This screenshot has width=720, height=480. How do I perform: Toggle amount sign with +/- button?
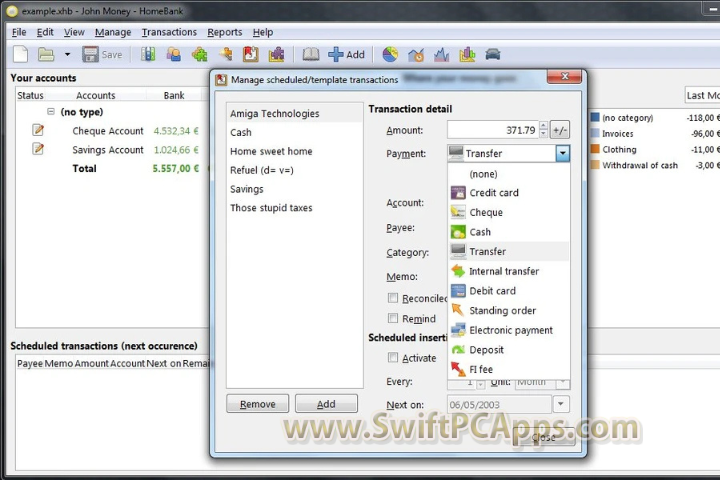pyautogui.click(x=560, y=130)
